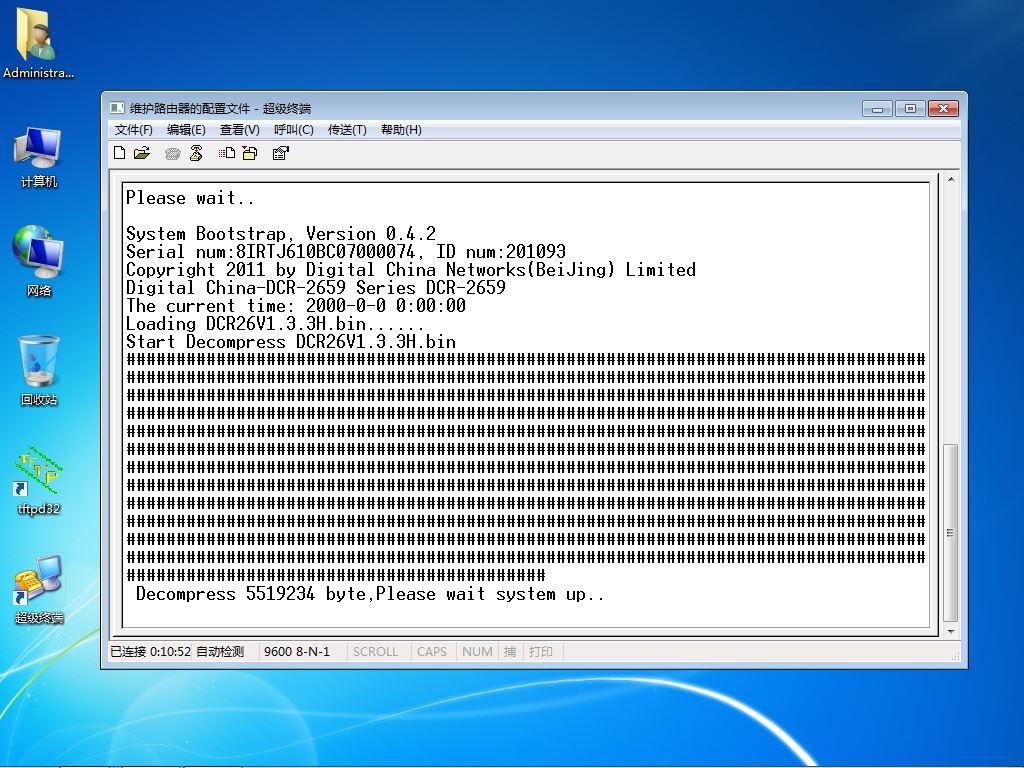The height and width of the screenshot is (768, 1024).
Task: Click the Serial num terminal line
Action: point(345,251)
